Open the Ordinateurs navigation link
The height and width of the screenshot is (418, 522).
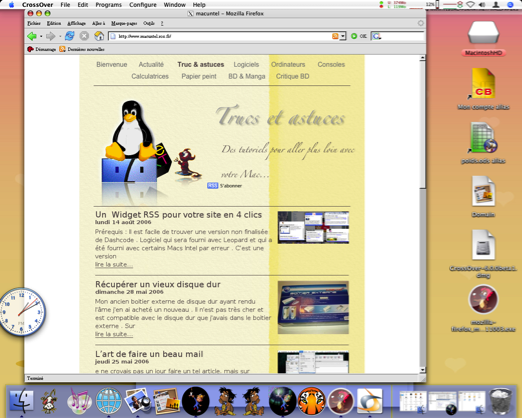tap(288, 64)
